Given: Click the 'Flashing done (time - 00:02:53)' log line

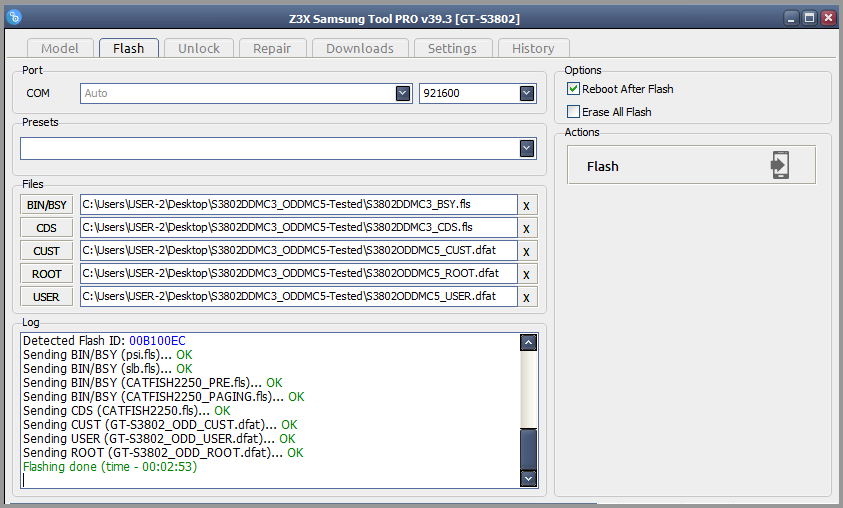Looking at the screenshot, I should [x=110, y=467].
